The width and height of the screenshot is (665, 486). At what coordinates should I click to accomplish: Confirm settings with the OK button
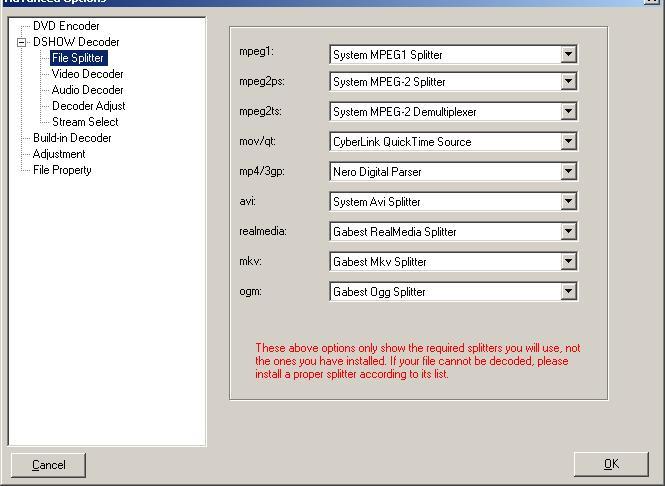click(611, 464)
